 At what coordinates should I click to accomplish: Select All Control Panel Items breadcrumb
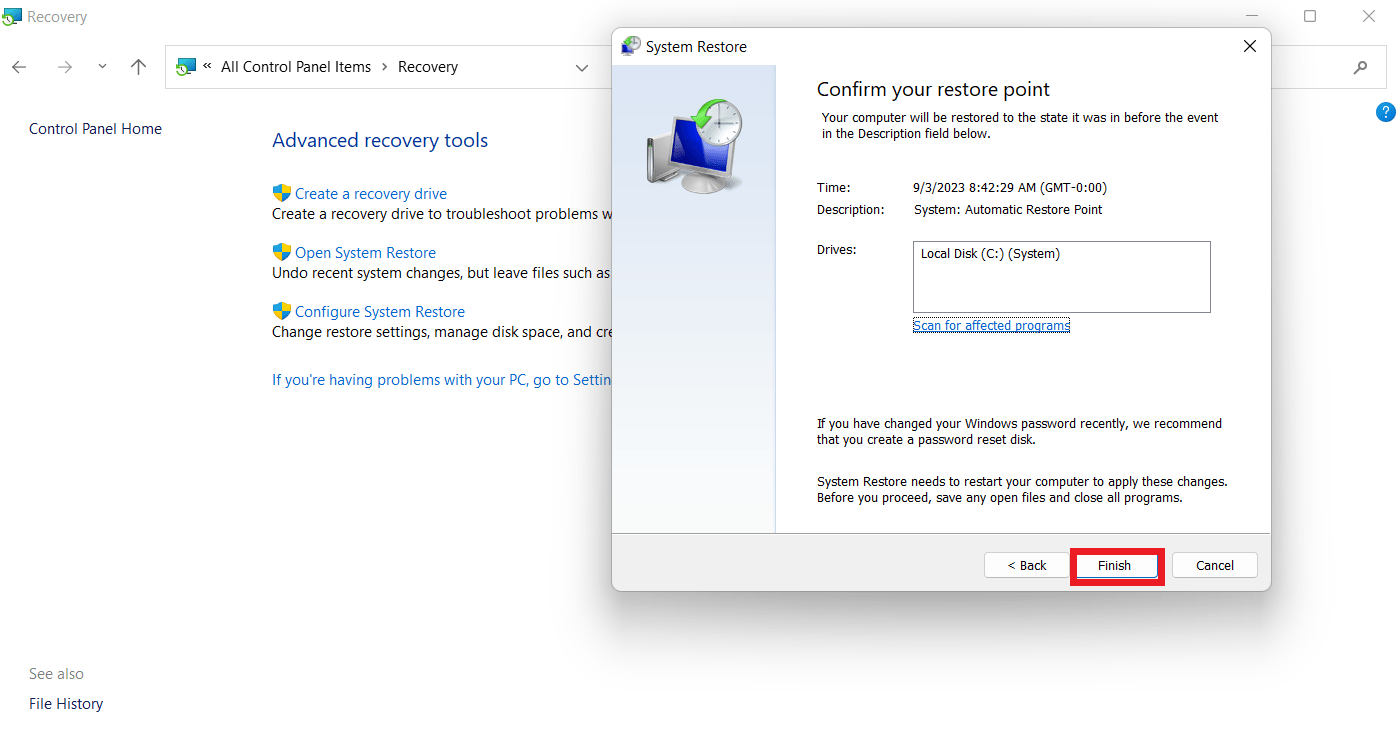[x=295, y=67]
